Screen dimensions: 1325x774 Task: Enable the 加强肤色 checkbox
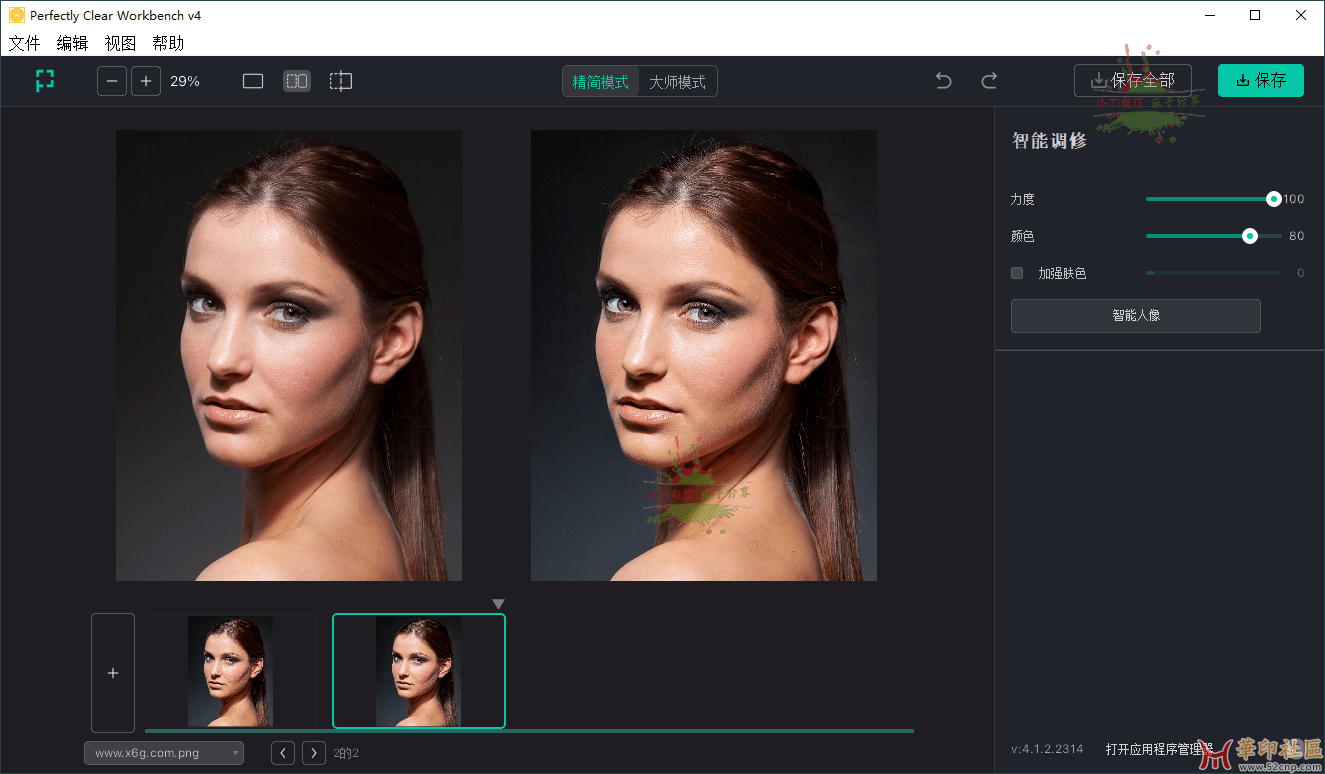tap(1017, 273)
